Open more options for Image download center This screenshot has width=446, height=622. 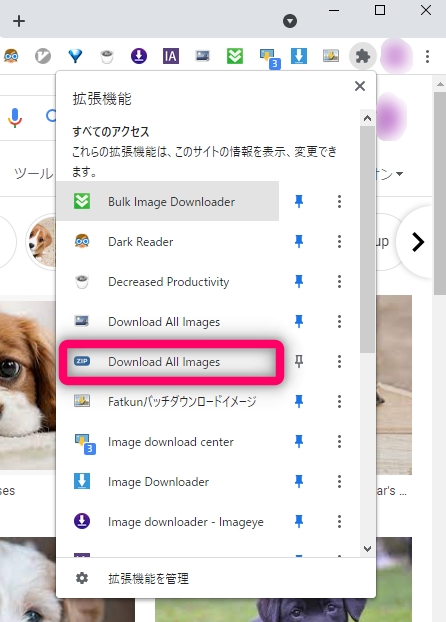[x=339, y=441]
